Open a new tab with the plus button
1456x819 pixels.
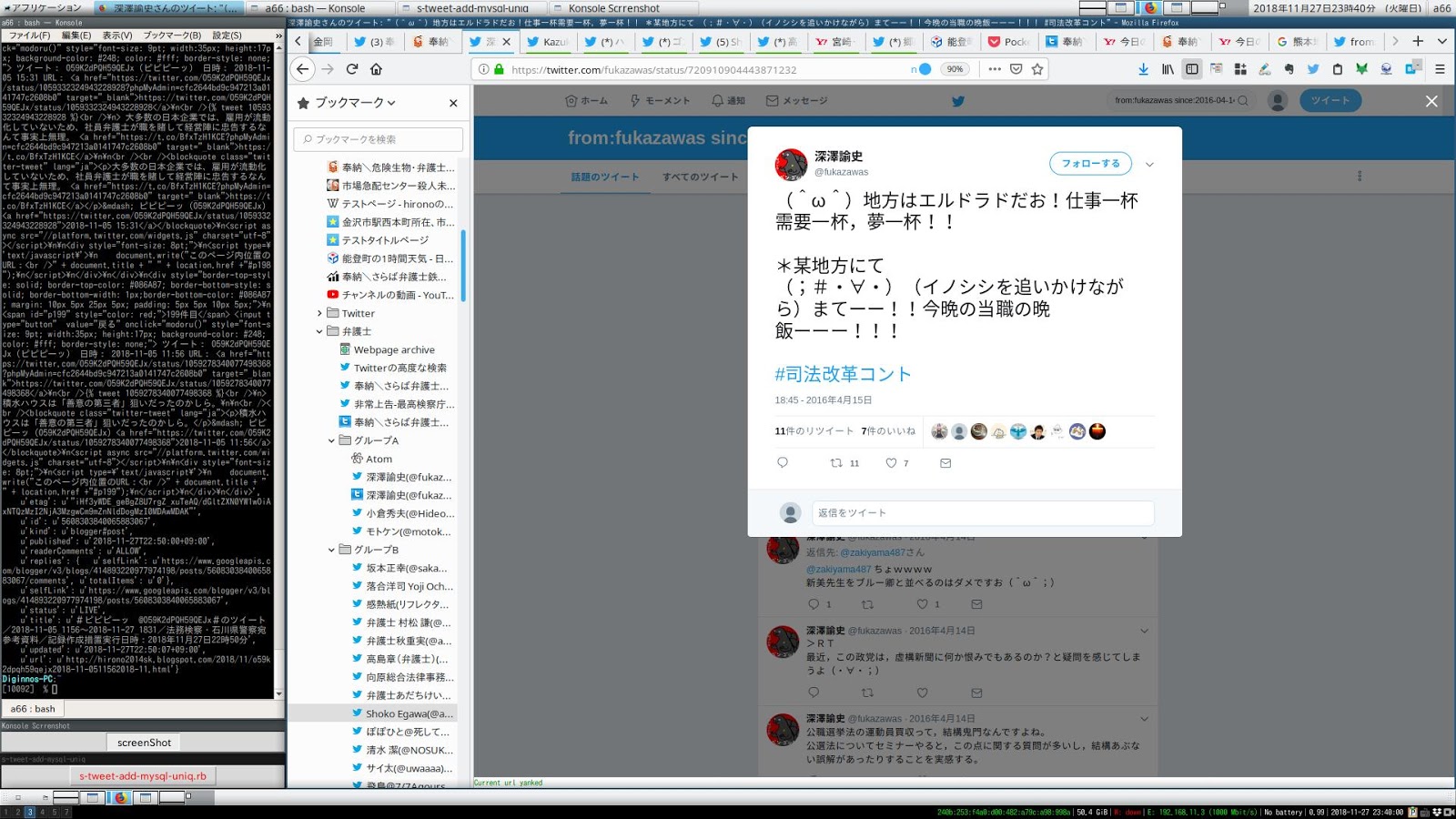click(x=1418, y=41)
